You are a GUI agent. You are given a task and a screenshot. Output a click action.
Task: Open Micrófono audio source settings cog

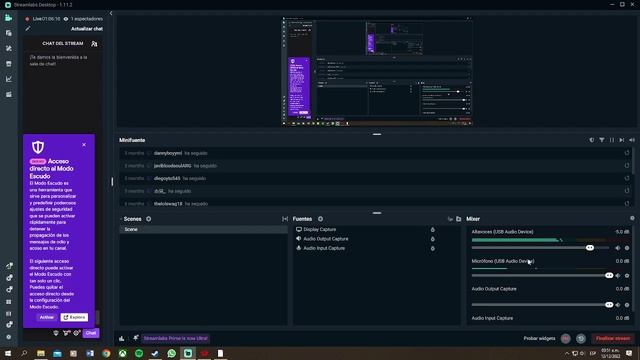627,276
